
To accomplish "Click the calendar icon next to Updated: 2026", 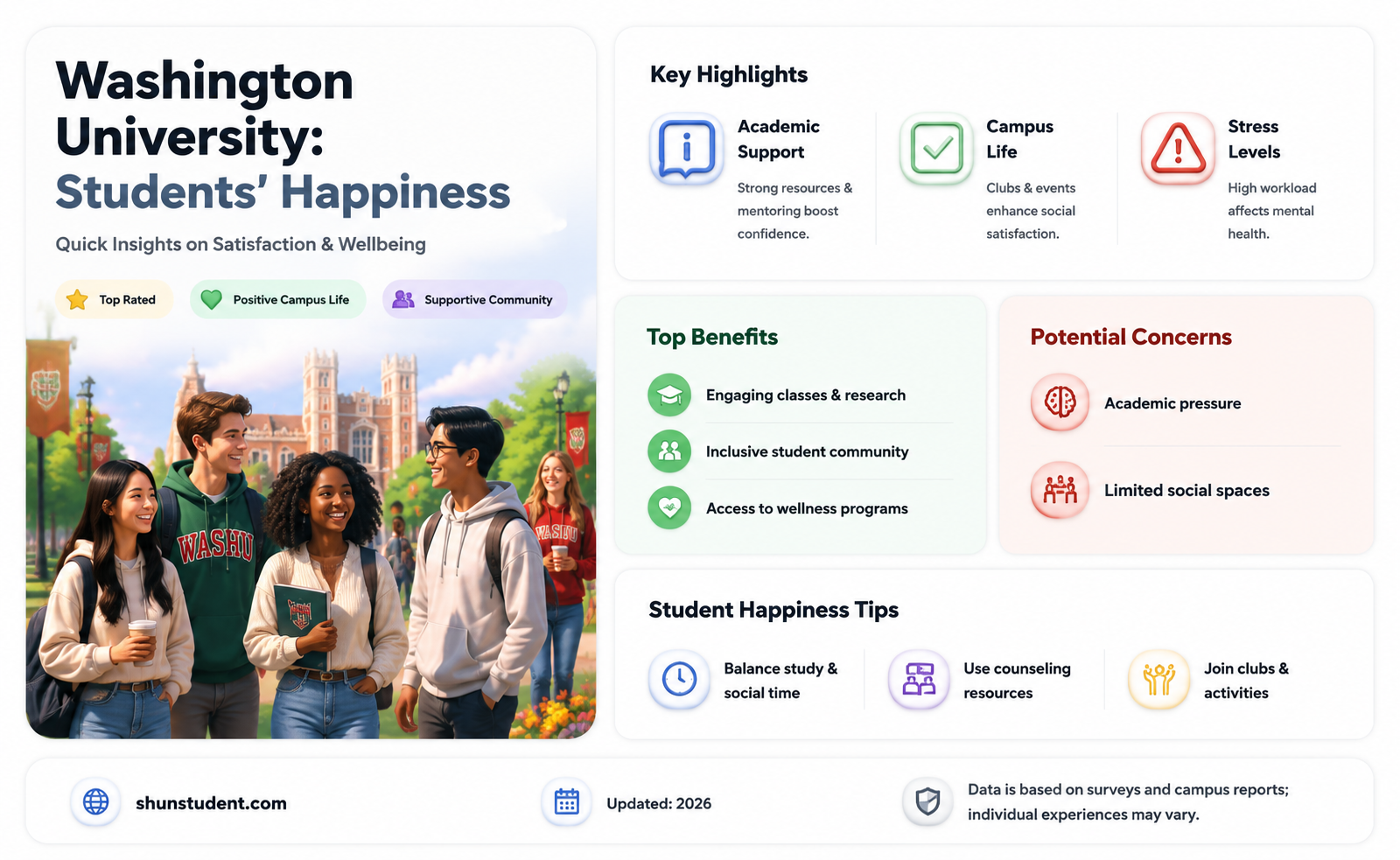I will click(566, 801).
